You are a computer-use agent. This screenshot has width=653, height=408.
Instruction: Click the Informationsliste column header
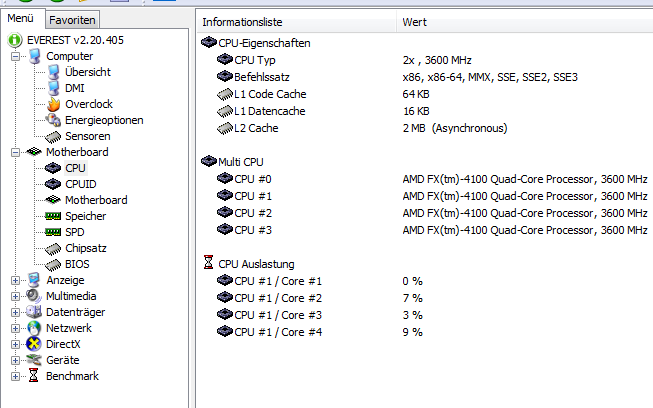[297, 22]
